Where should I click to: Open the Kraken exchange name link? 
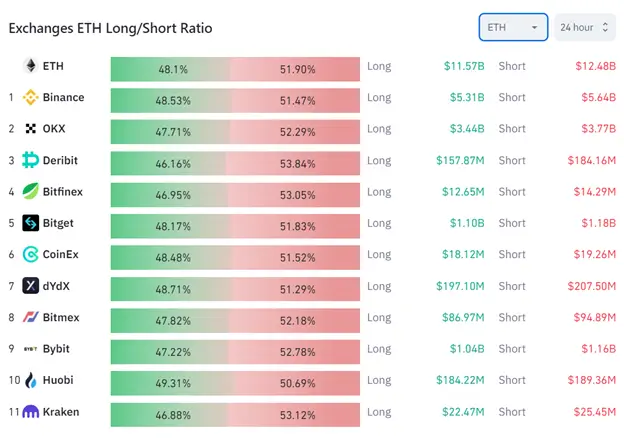61,412
